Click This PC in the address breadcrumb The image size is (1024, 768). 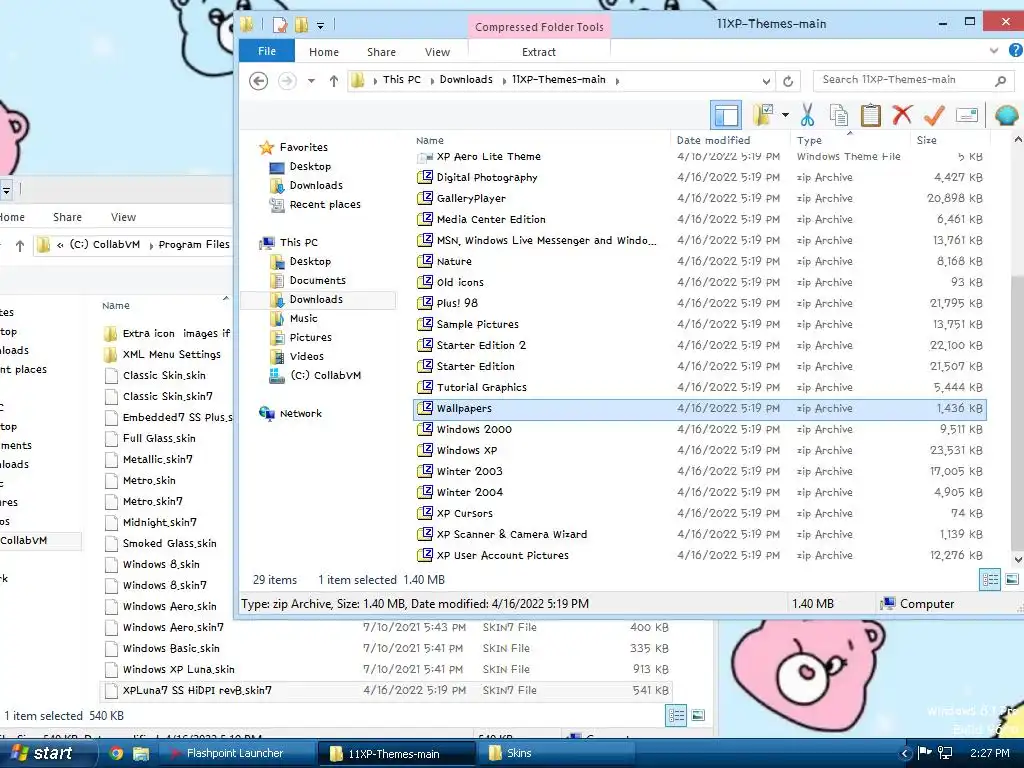(x=402, y=80)
